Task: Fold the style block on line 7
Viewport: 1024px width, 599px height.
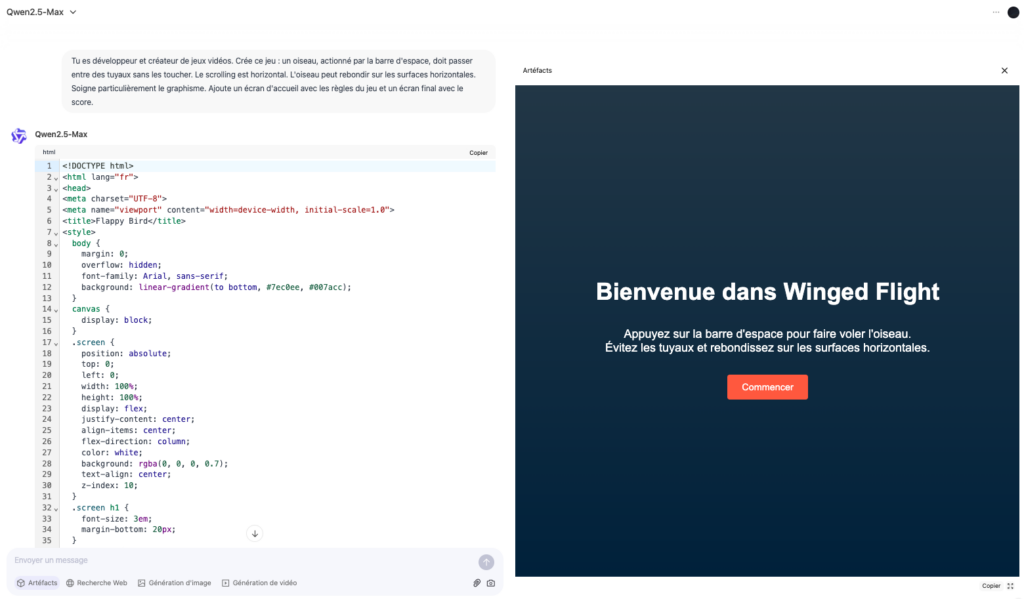Action: coord(56,232)
